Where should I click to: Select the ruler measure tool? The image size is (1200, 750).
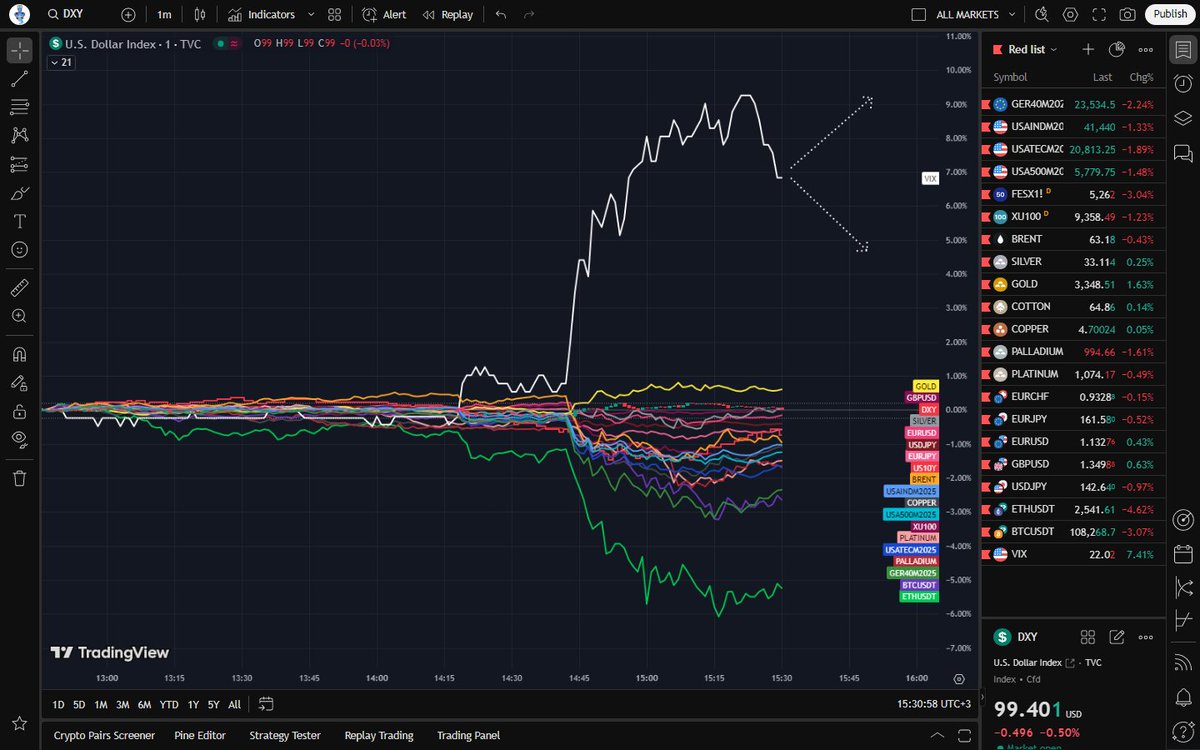point(20,288)
